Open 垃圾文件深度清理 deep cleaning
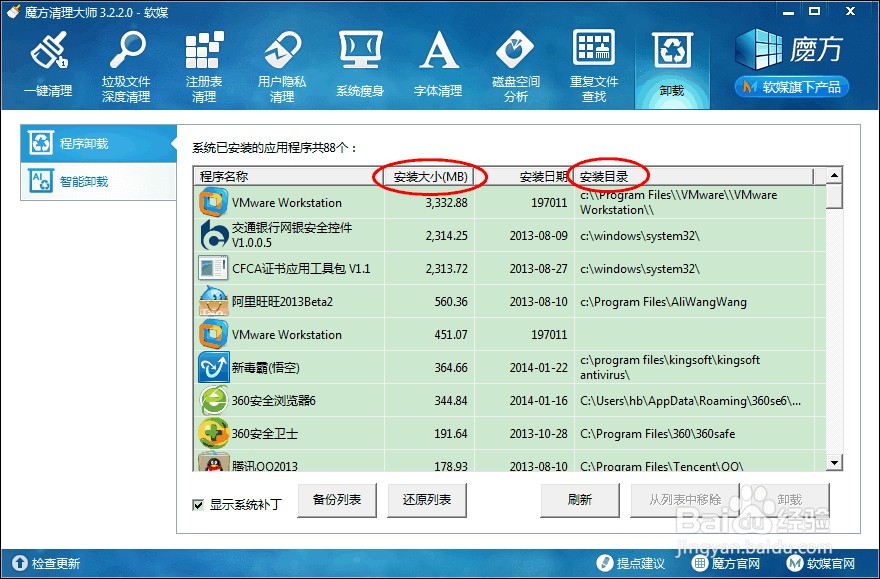 pyautogui.click(x=126, y=66)
